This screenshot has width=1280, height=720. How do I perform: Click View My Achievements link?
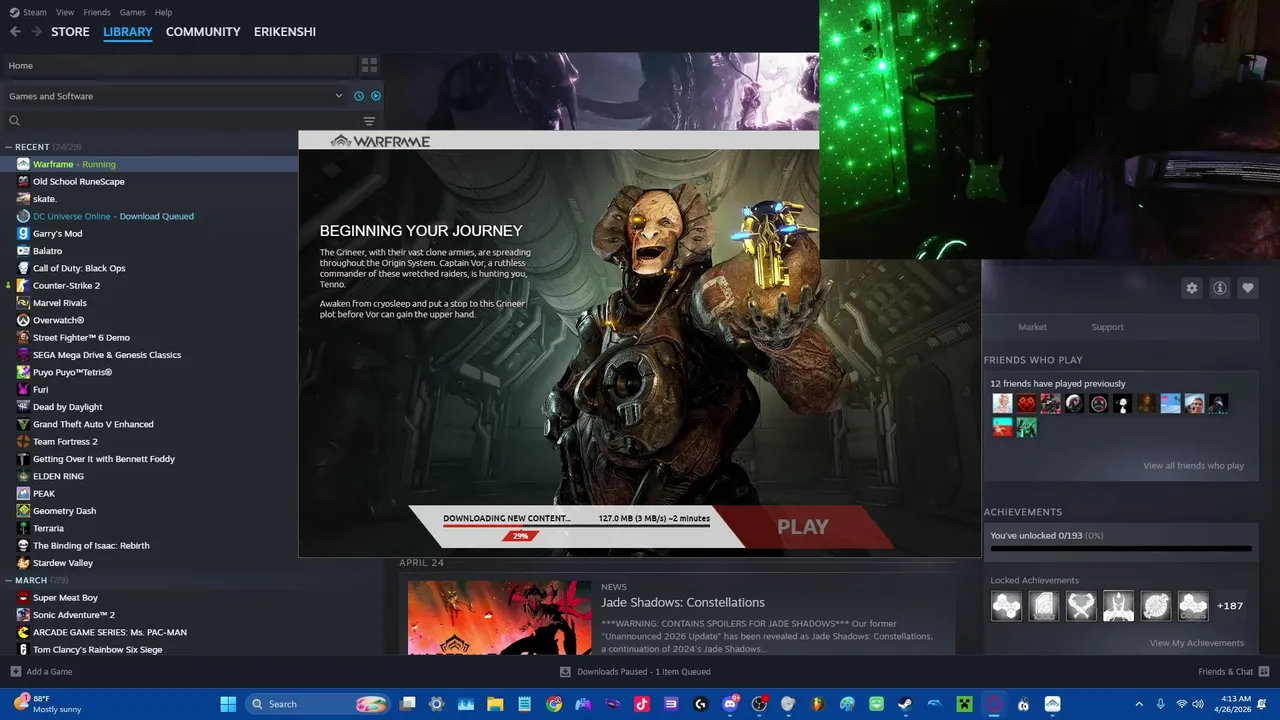coord(1196,643)
